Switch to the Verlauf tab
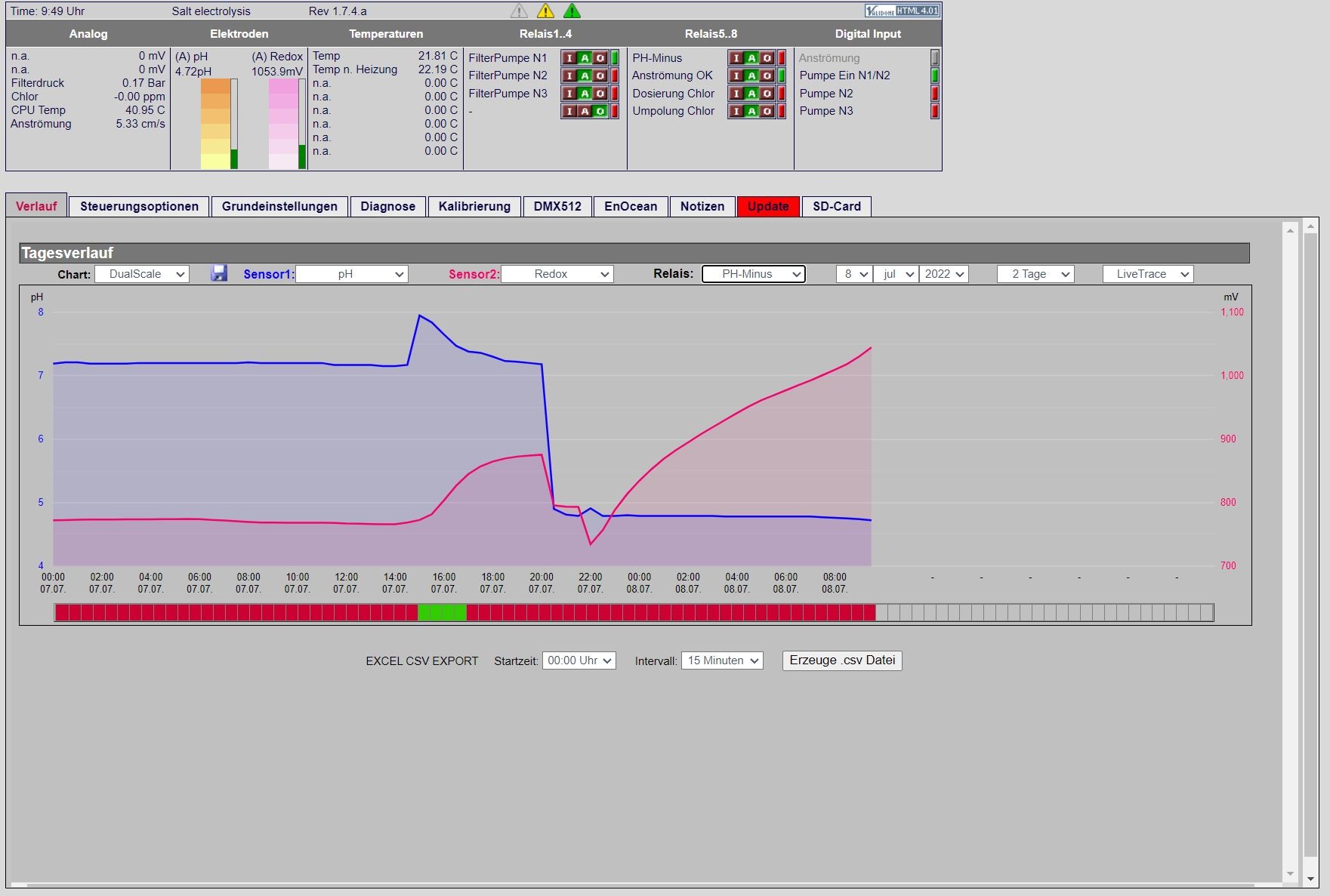This screenshot has width=1330, height=896. [x=36, y=206]
